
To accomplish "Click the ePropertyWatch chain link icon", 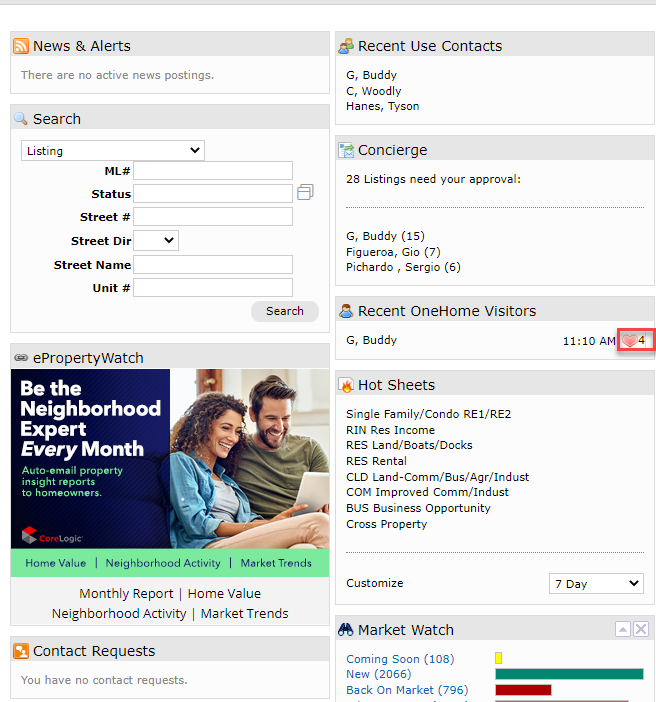I will click(x=21, y=358).
